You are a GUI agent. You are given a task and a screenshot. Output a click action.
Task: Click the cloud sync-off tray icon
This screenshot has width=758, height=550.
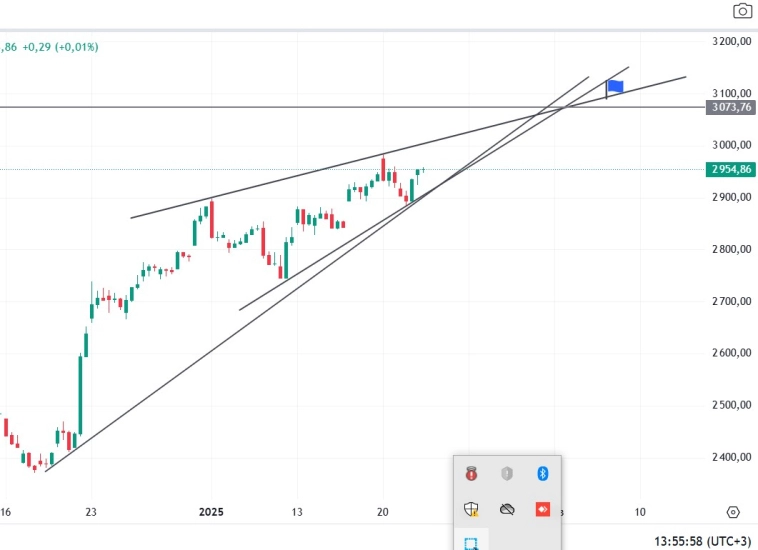[x=507, y=509]
